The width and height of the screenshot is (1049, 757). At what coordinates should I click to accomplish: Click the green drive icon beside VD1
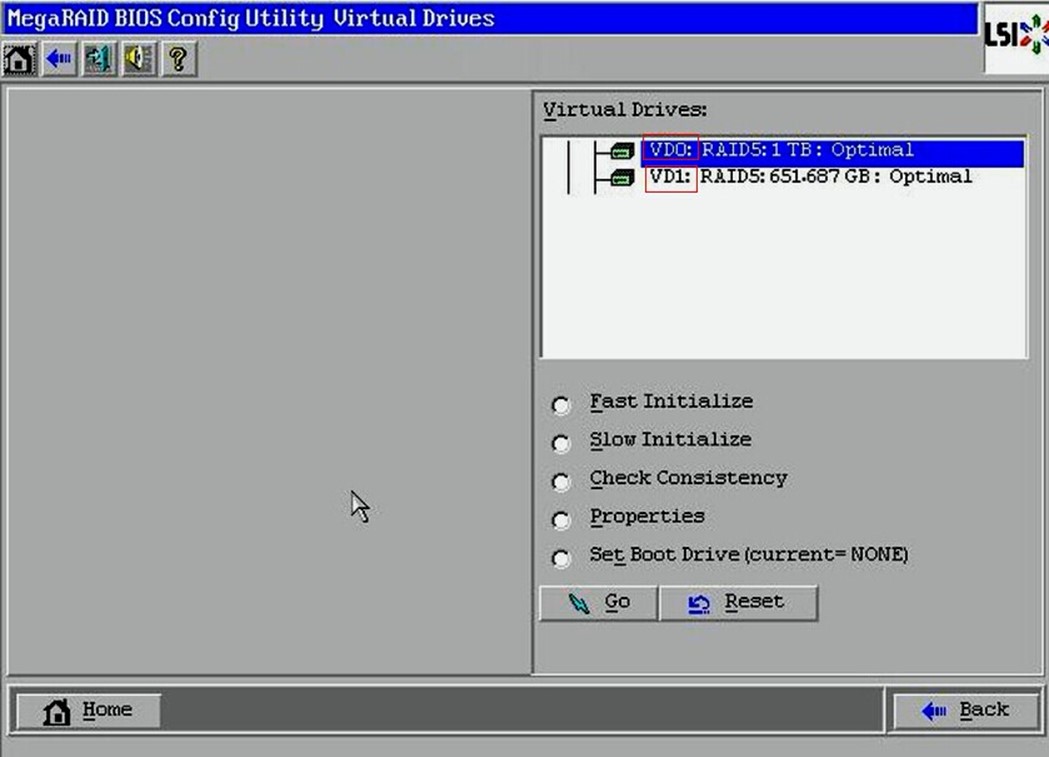(x=622, y=178)
